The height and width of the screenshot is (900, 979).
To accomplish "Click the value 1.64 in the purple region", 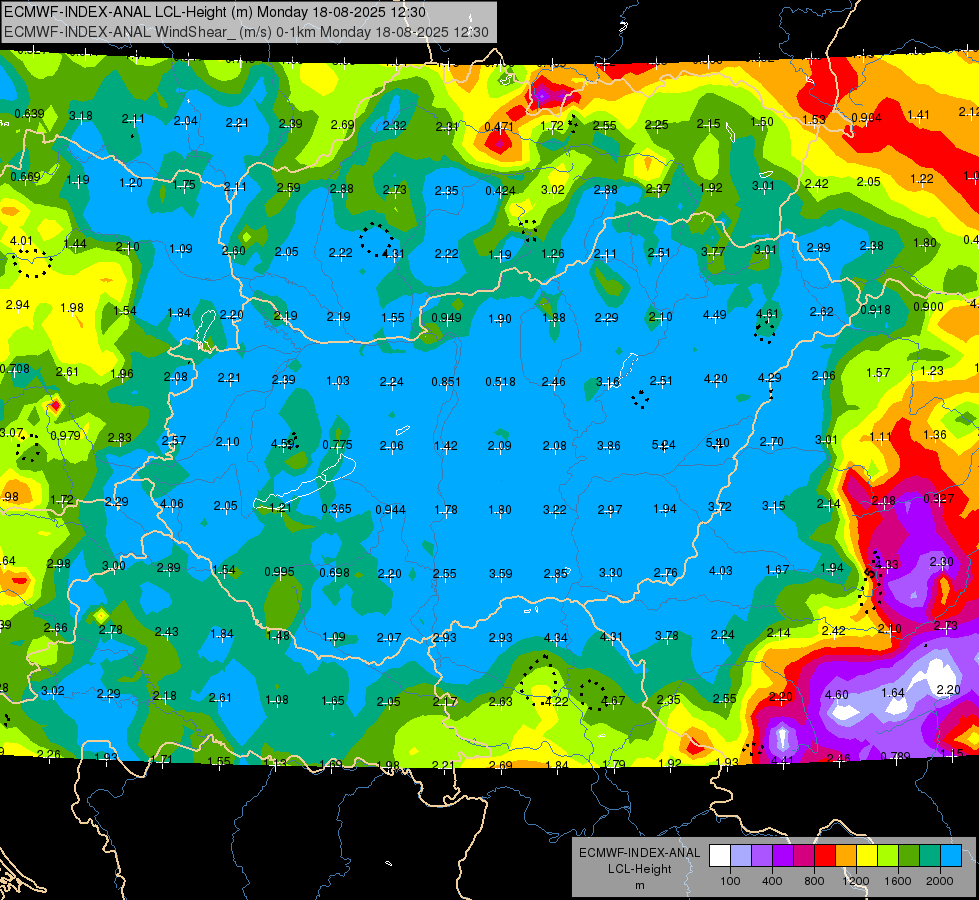I will click(x=893, y=693).
